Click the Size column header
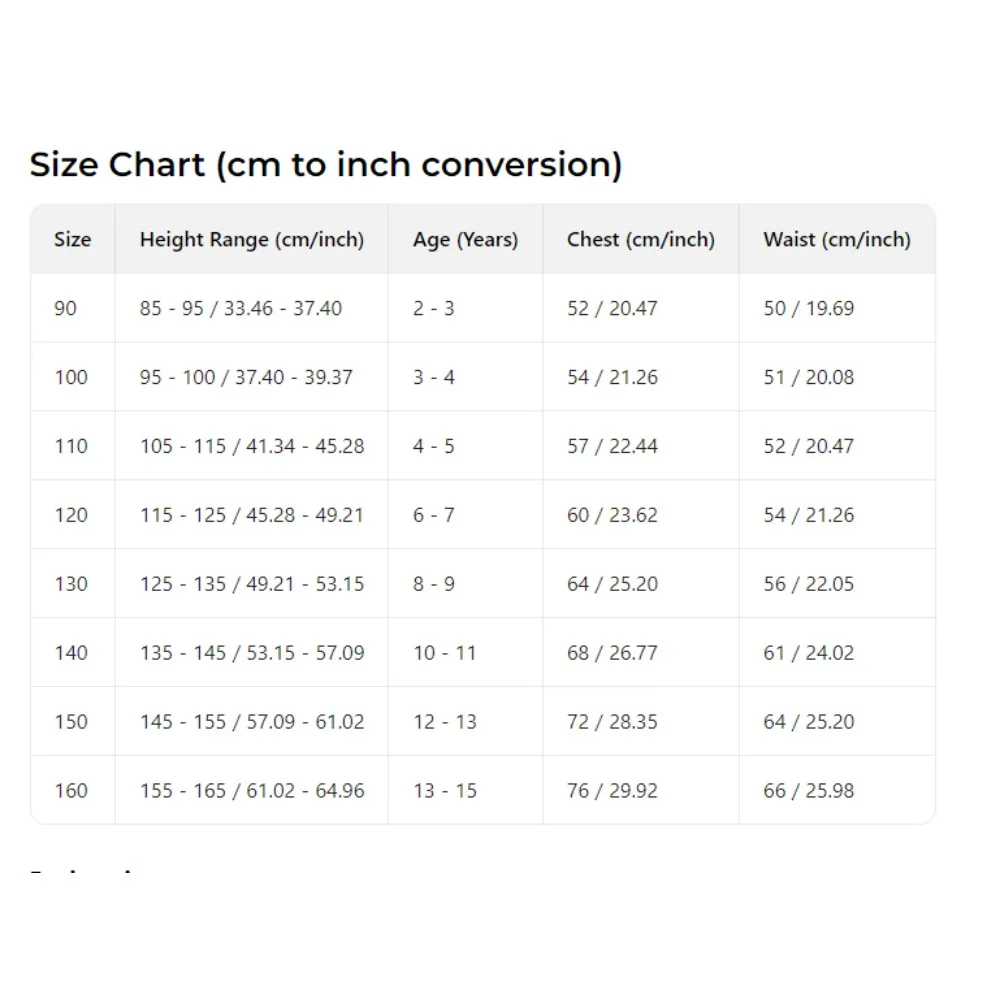The image size is (1000, 1000). [72, 240]
